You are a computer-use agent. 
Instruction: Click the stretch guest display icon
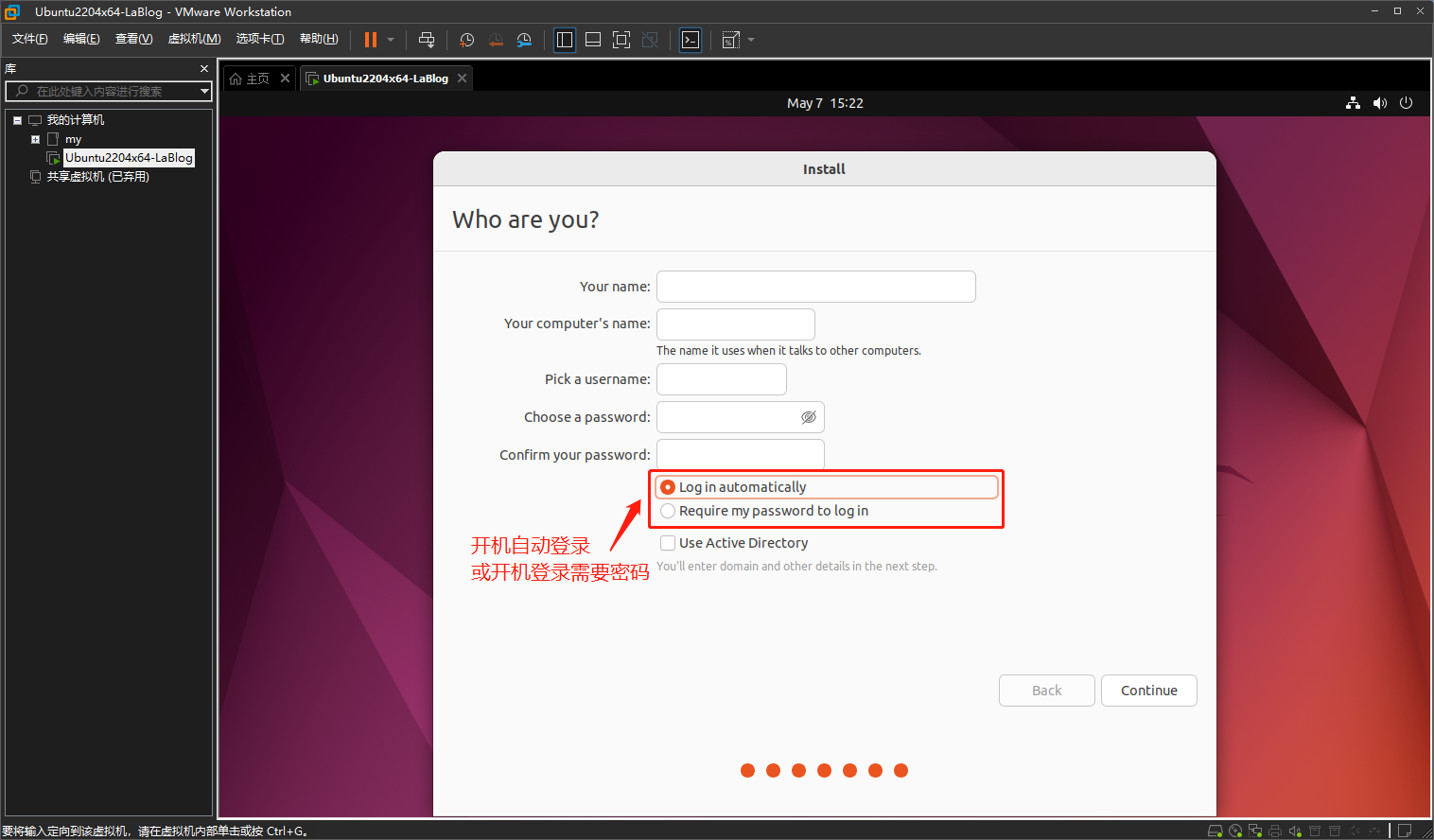pyautogui.click(x=730, y=40)
